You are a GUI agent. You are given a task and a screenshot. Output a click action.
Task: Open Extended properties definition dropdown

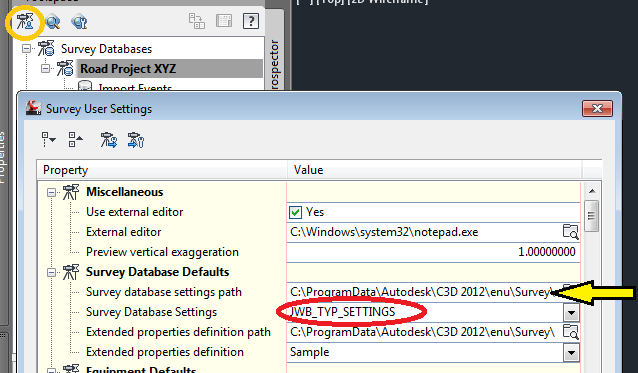pyautogui.click(x=571, y=352)
